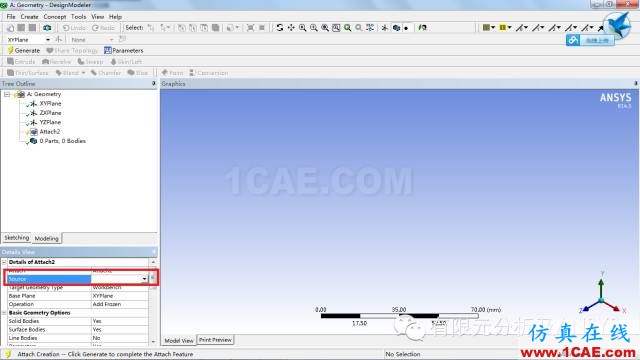640x360 pixels.
Task: Open the Source dropdown arrow
Action: point(144,279)
